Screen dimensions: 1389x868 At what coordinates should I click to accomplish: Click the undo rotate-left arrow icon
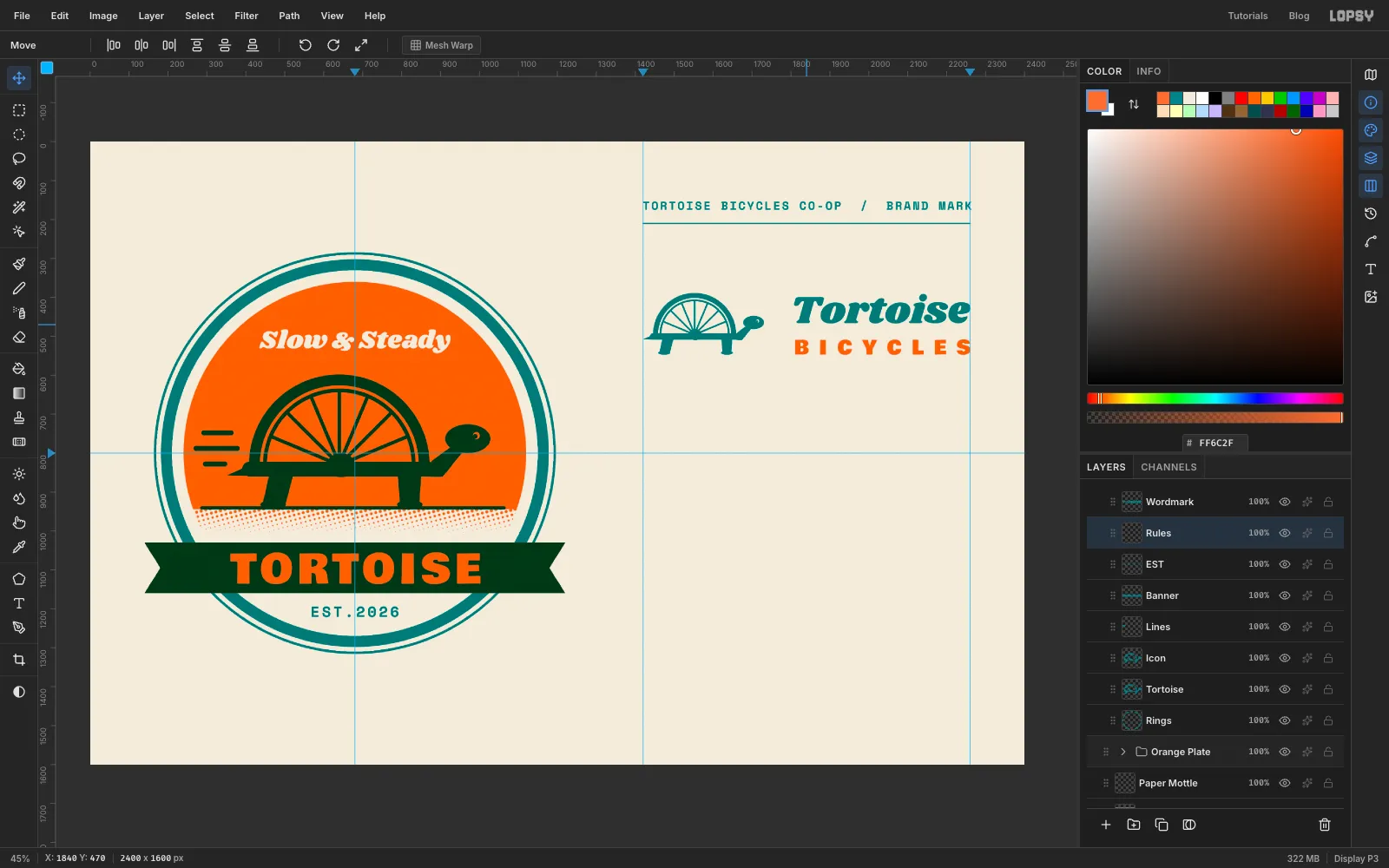coord(306,45)
